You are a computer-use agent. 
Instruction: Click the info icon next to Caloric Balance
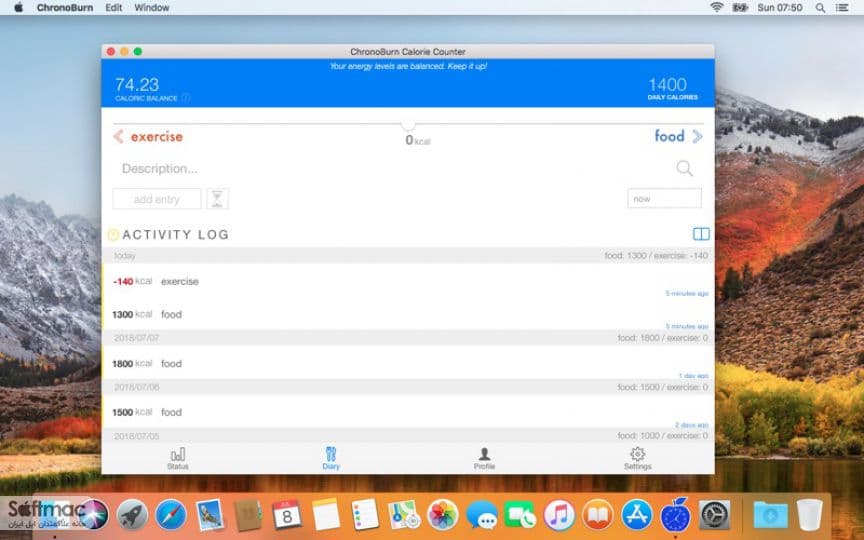[x=186, y=98]
